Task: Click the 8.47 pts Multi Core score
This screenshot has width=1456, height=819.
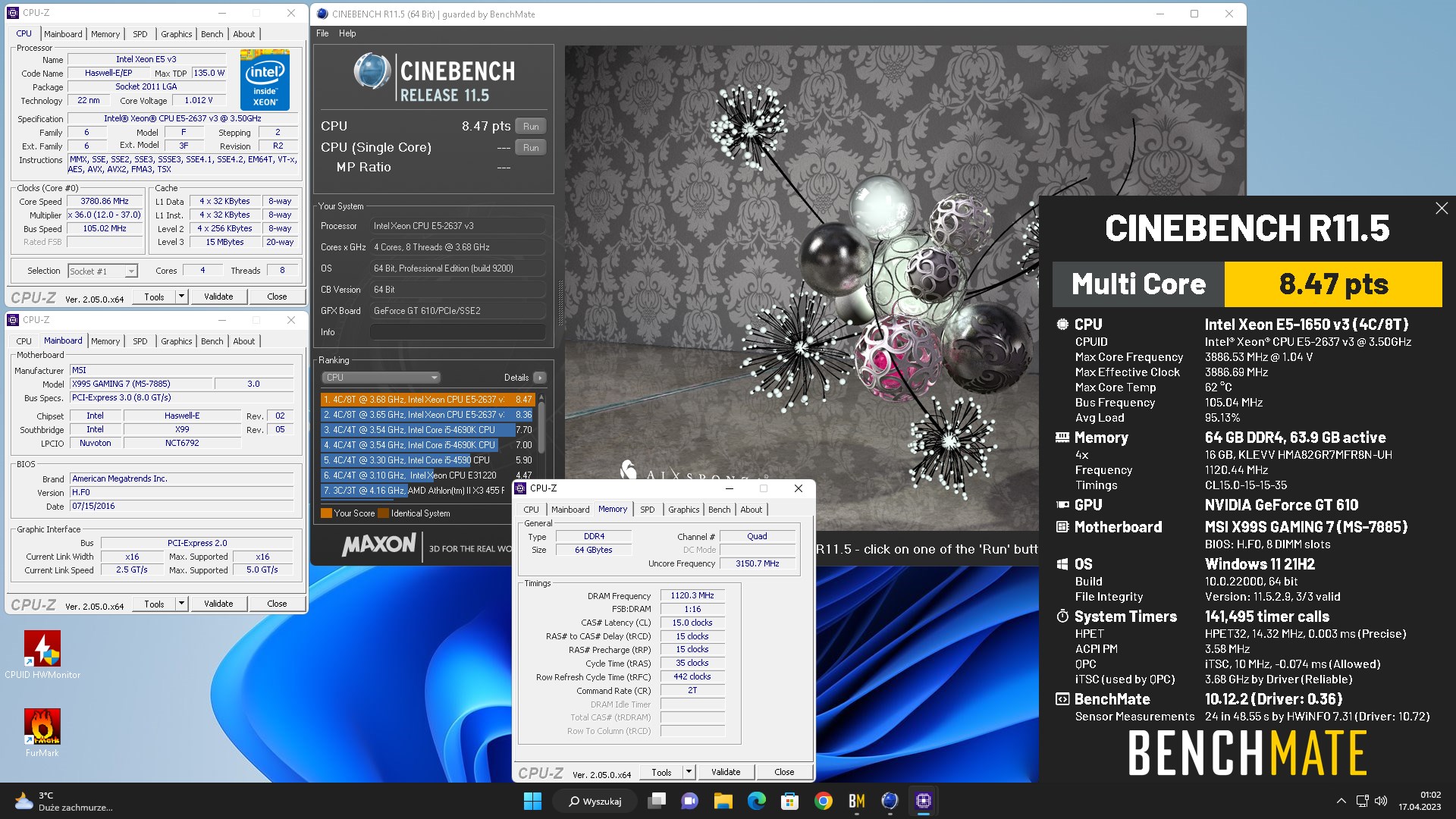Action: pyautogui.click(x=1333, y=284)
